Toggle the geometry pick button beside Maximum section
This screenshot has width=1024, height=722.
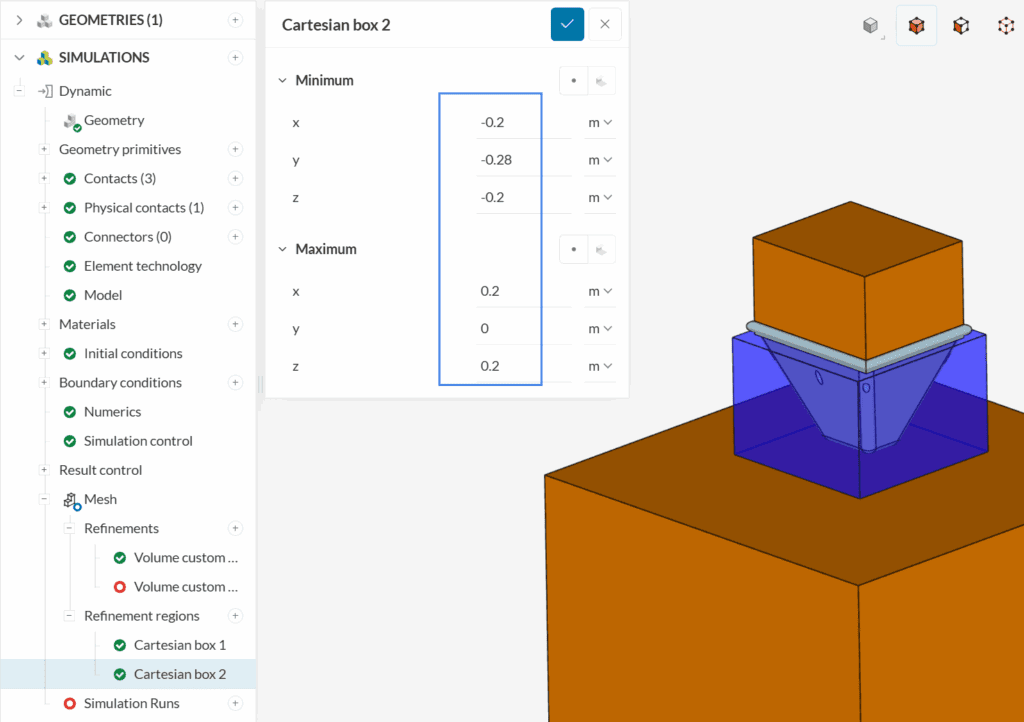click(600, 248)
